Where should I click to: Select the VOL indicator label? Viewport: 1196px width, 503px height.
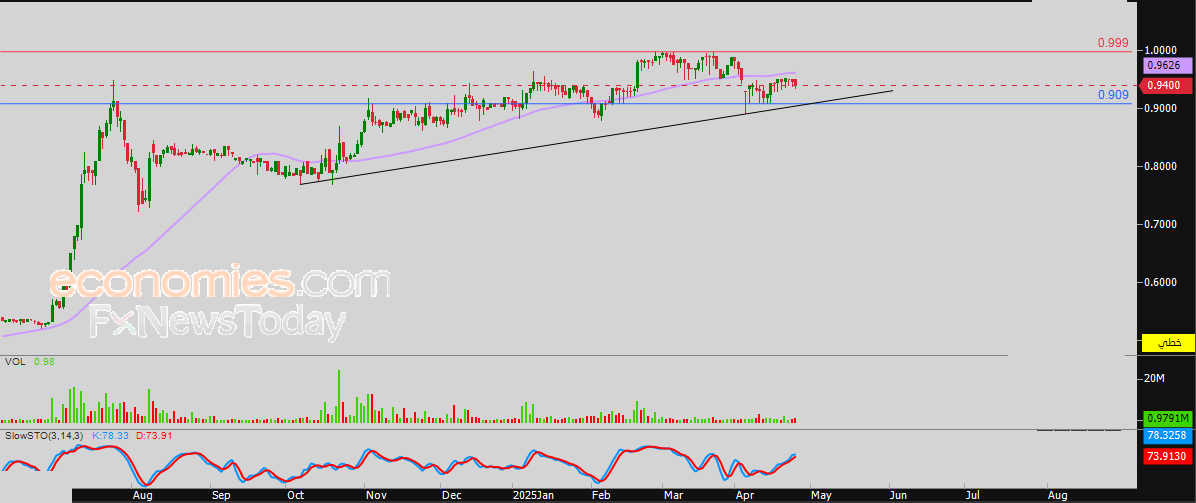pyautogui.click(x=15, y=362)
